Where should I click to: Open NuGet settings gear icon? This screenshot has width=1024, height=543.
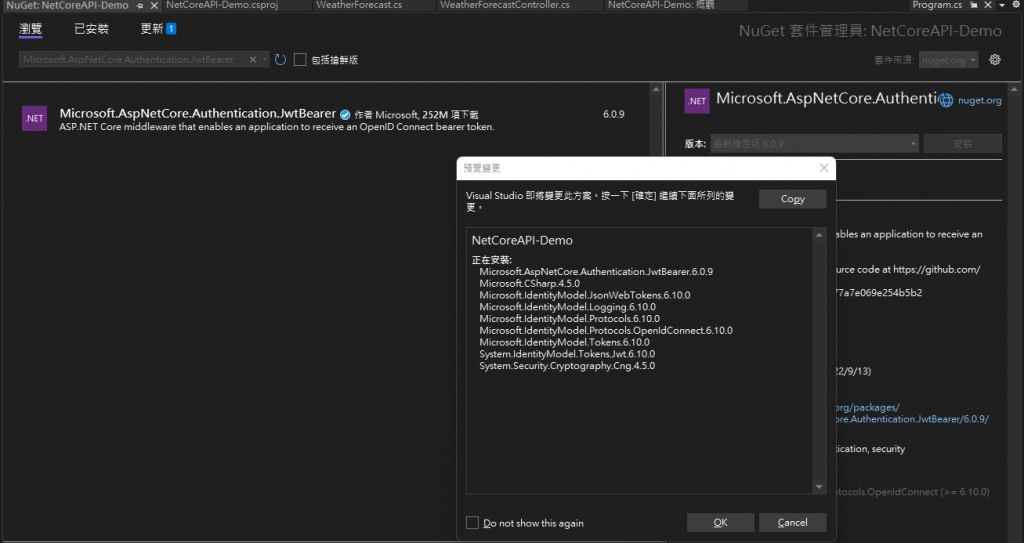point(995,59)
